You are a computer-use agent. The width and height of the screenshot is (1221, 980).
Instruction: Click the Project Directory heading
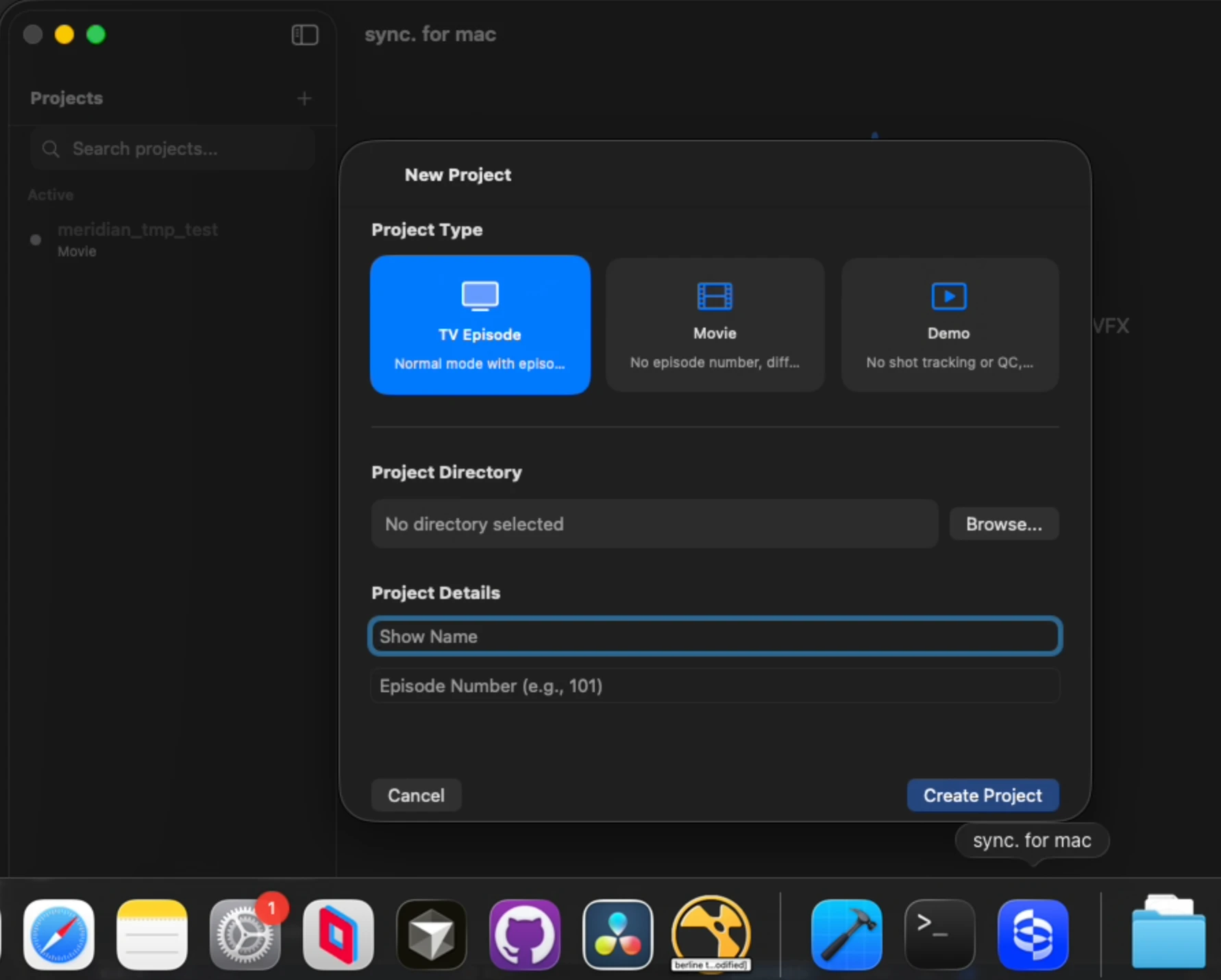click(447, 473)
